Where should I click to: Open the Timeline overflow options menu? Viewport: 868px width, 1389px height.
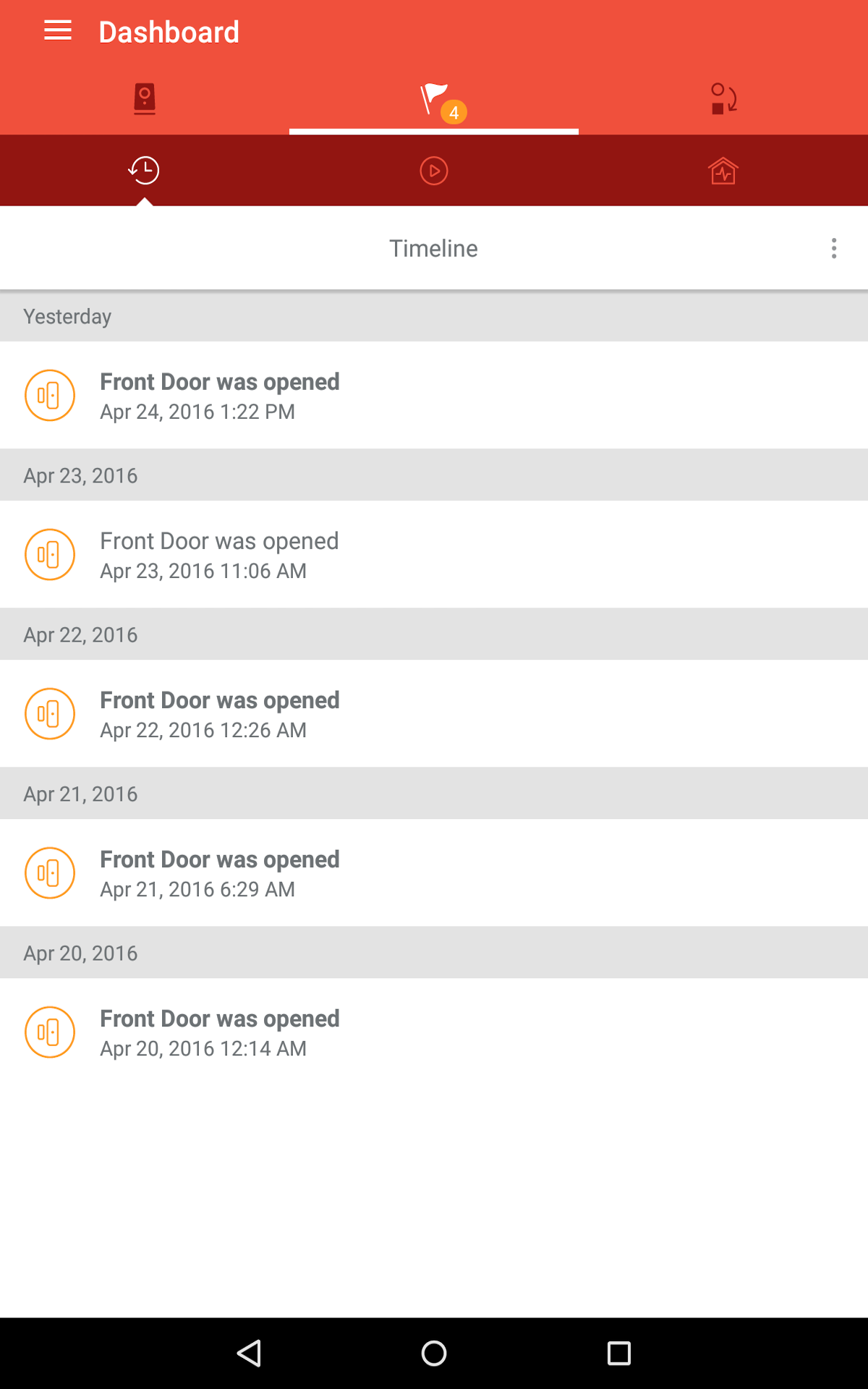tap(834, 248)
